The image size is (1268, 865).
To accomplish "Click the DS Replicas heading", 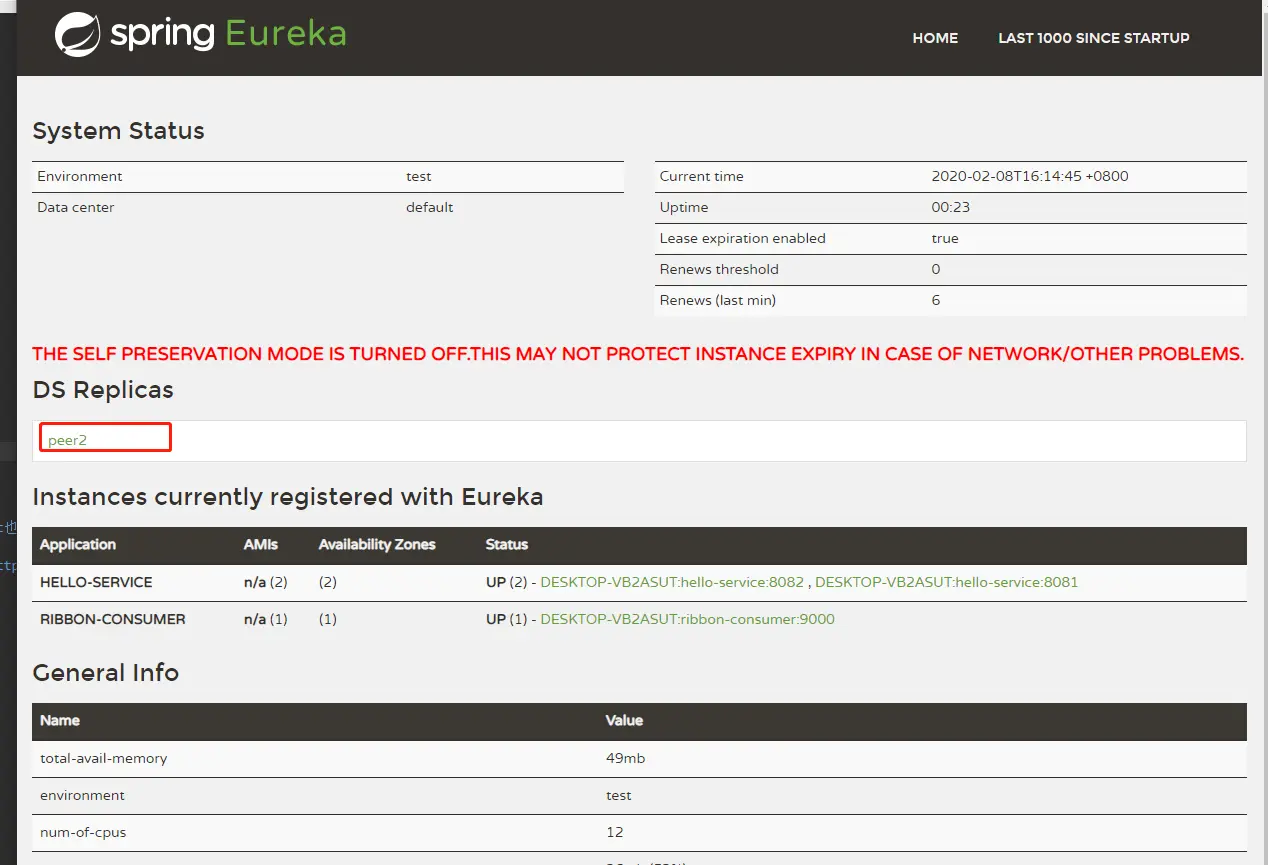I will (103, 390).
